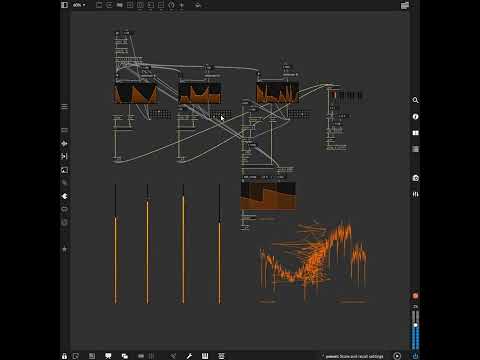
Task: Open the snapshots camera icon
Action: pyautogui.click(x=415, y=178)
